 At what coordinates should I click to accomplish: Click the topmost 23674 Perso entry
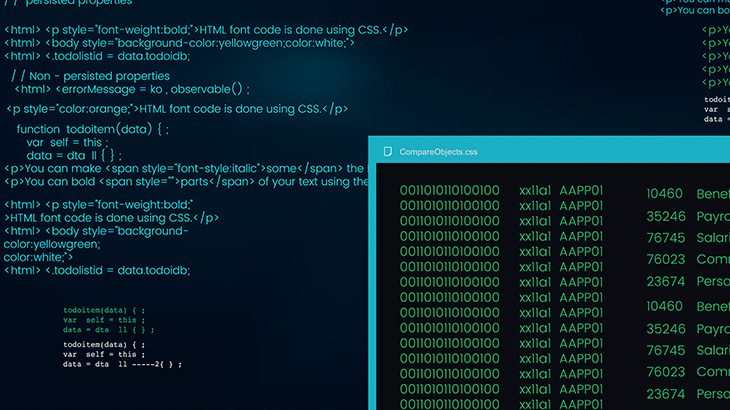[688, 282]
